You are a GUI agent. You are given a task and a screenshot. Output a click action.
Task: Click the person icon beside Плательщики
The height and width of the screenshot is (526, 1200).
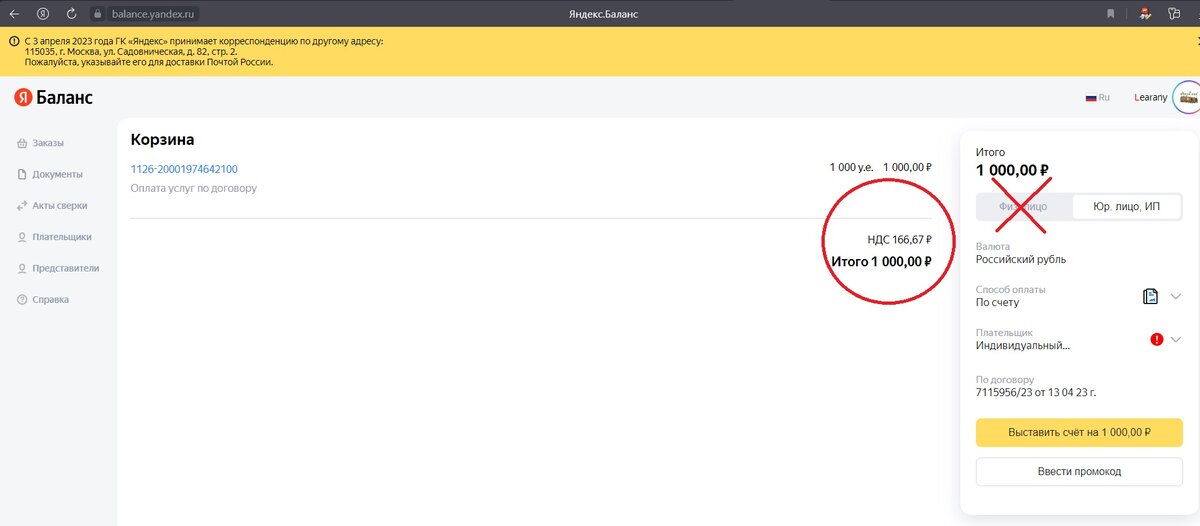click(22, 237)
